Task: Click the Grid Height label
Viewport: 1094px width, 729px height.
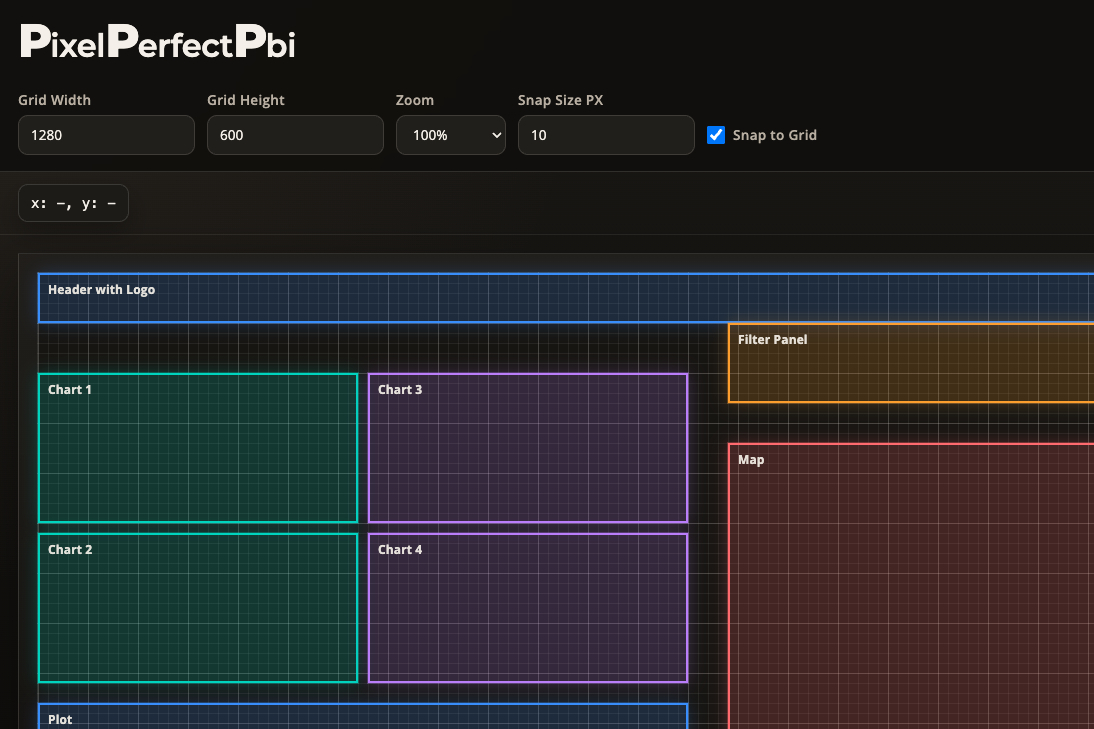Action: [x=246, y=100]
